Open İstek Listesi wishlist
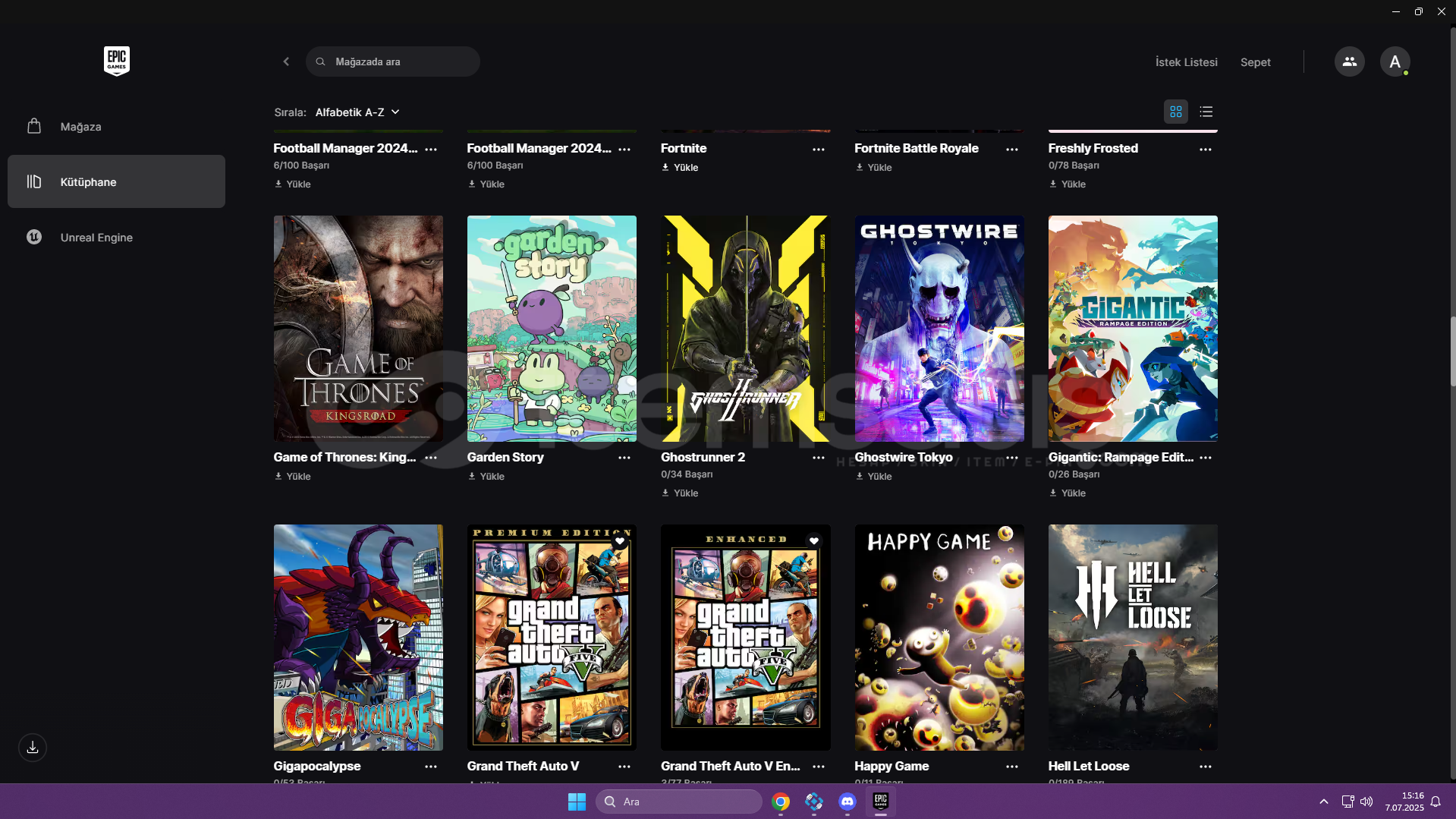 (x=1186, y=62)
